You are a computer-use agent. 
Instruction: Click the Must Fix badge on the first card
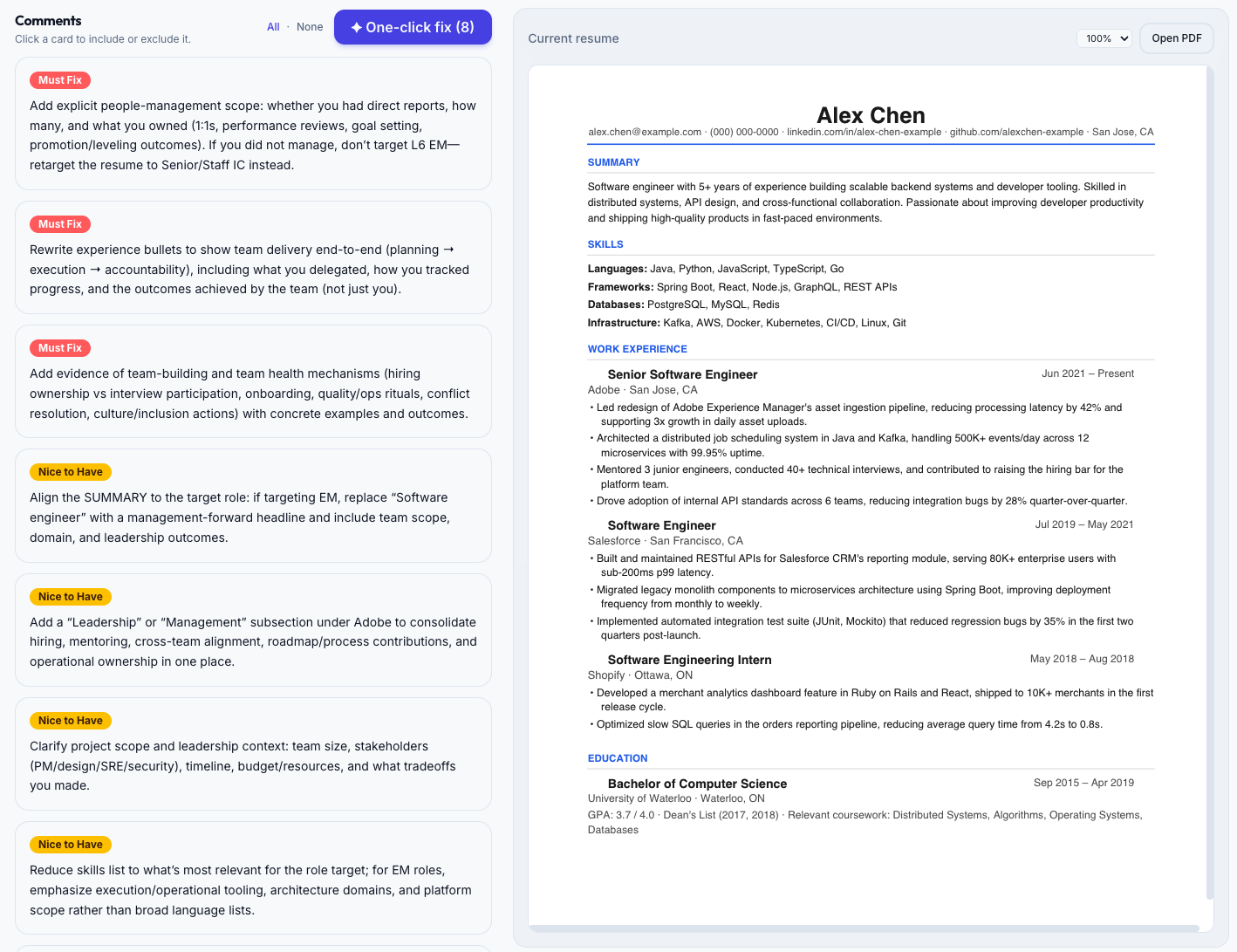[59, 79]
